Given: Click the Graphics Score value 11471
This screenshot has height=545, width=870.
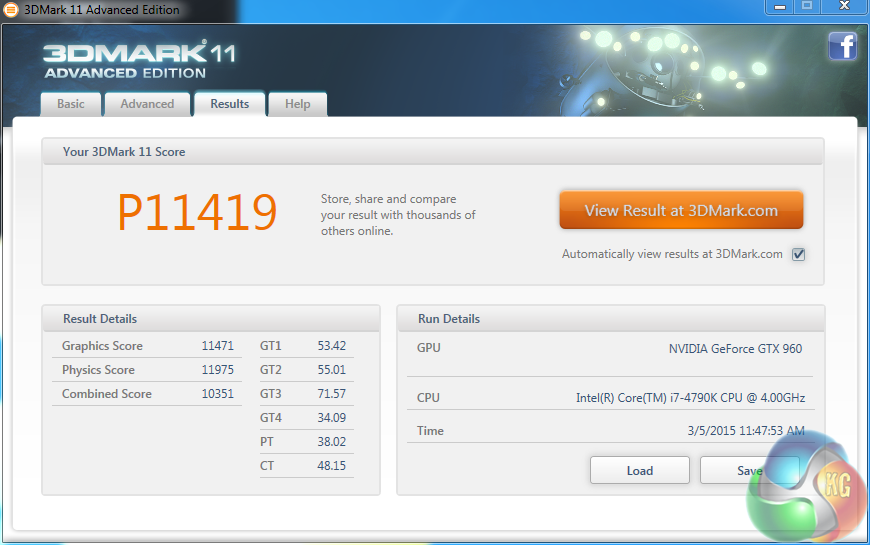Looking at the screenshot, I should 218,346.
